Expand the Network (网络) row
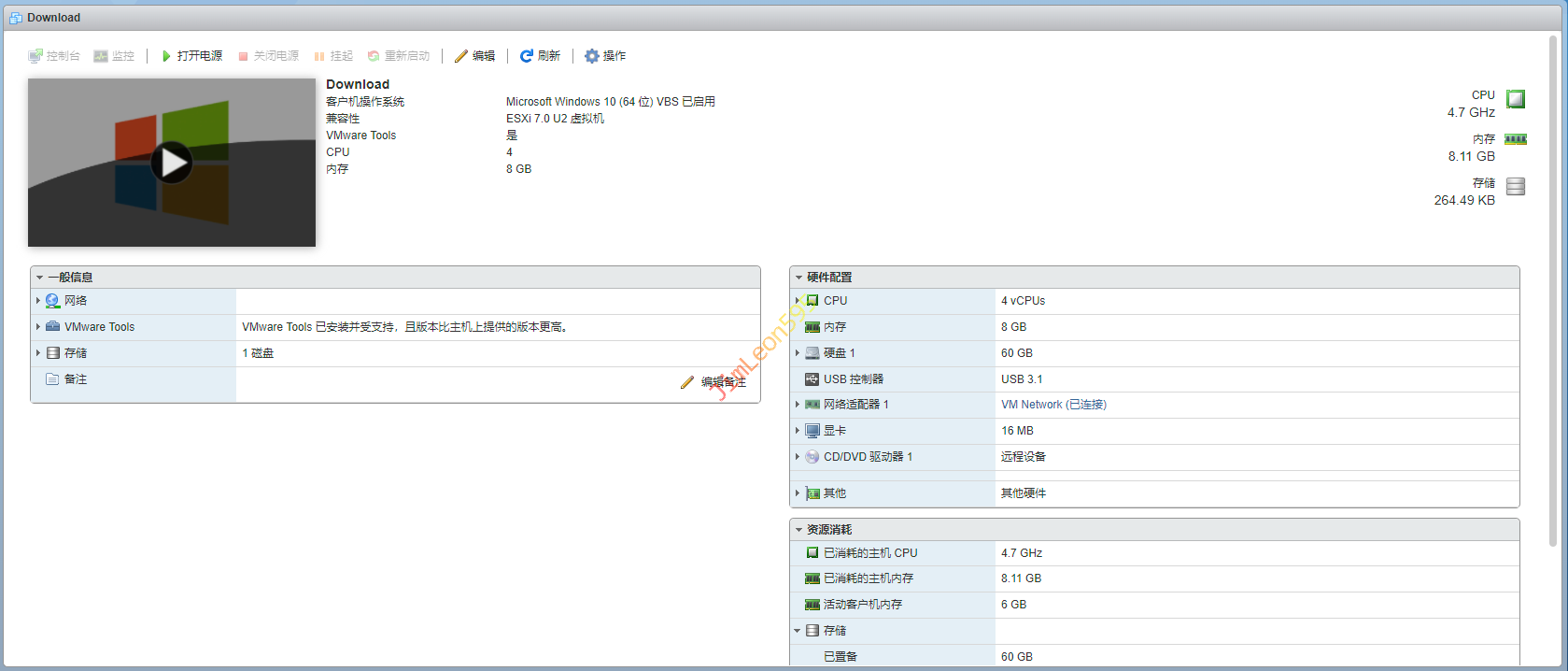The image size is (1568, 671). [x=38, y=301]
